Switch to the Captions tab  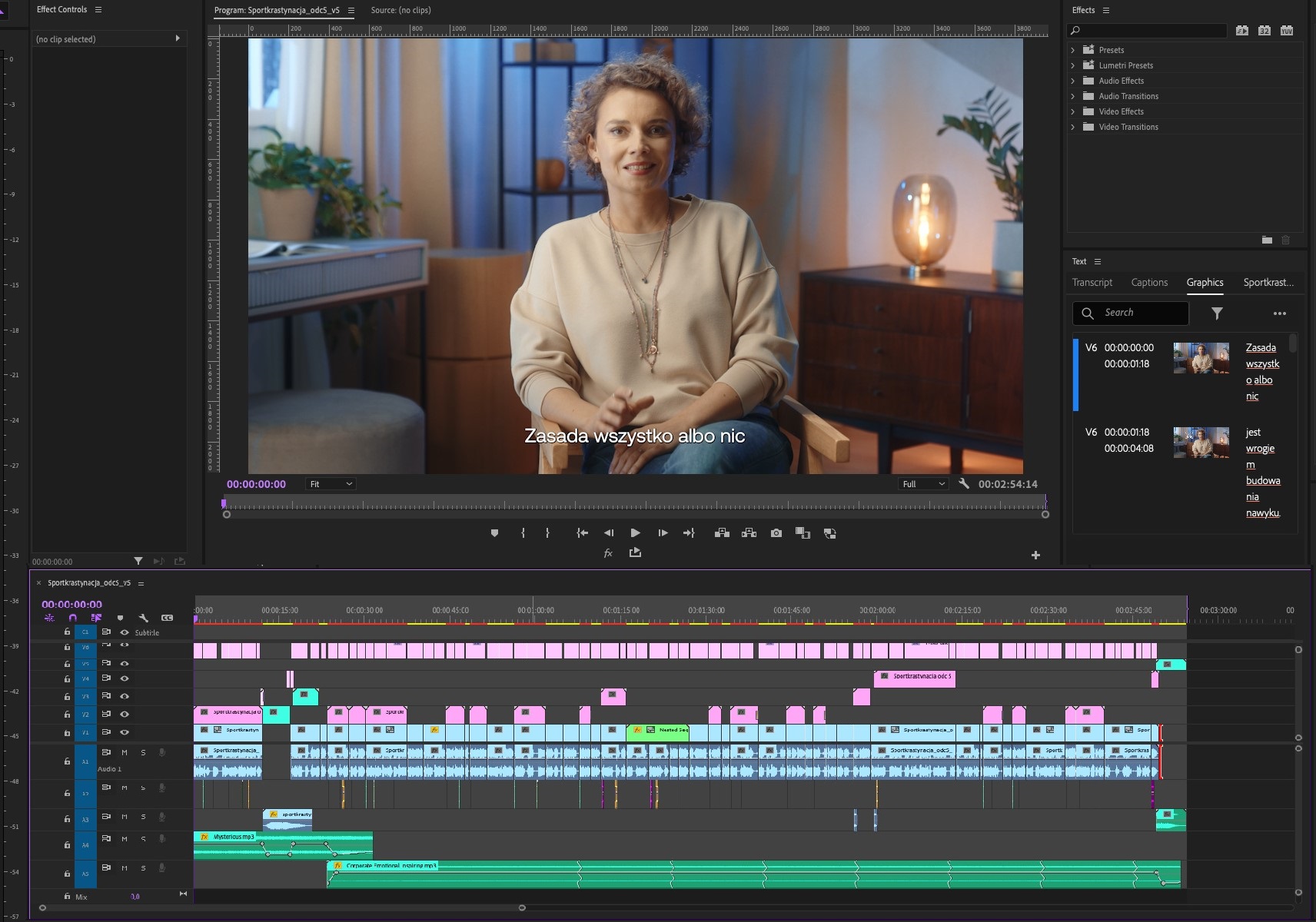1149,283
